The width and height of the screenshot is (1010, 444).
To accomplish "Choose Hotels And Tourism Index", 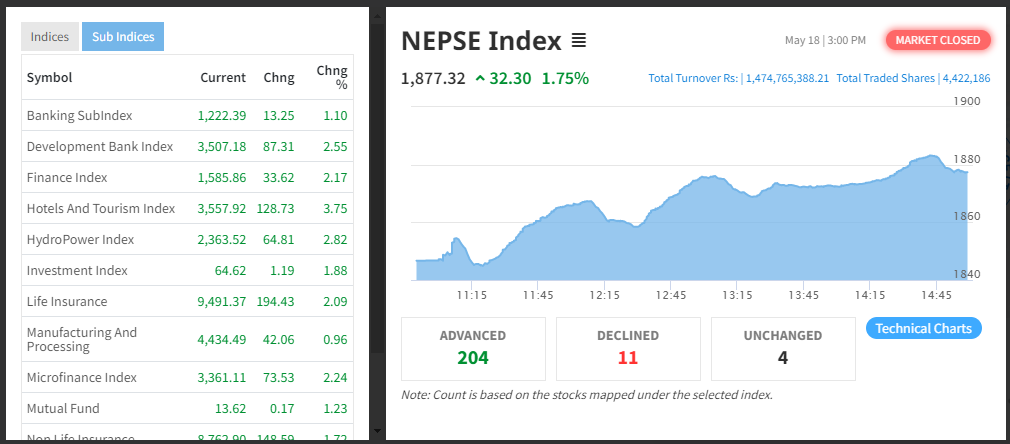I will coord(101,208).
